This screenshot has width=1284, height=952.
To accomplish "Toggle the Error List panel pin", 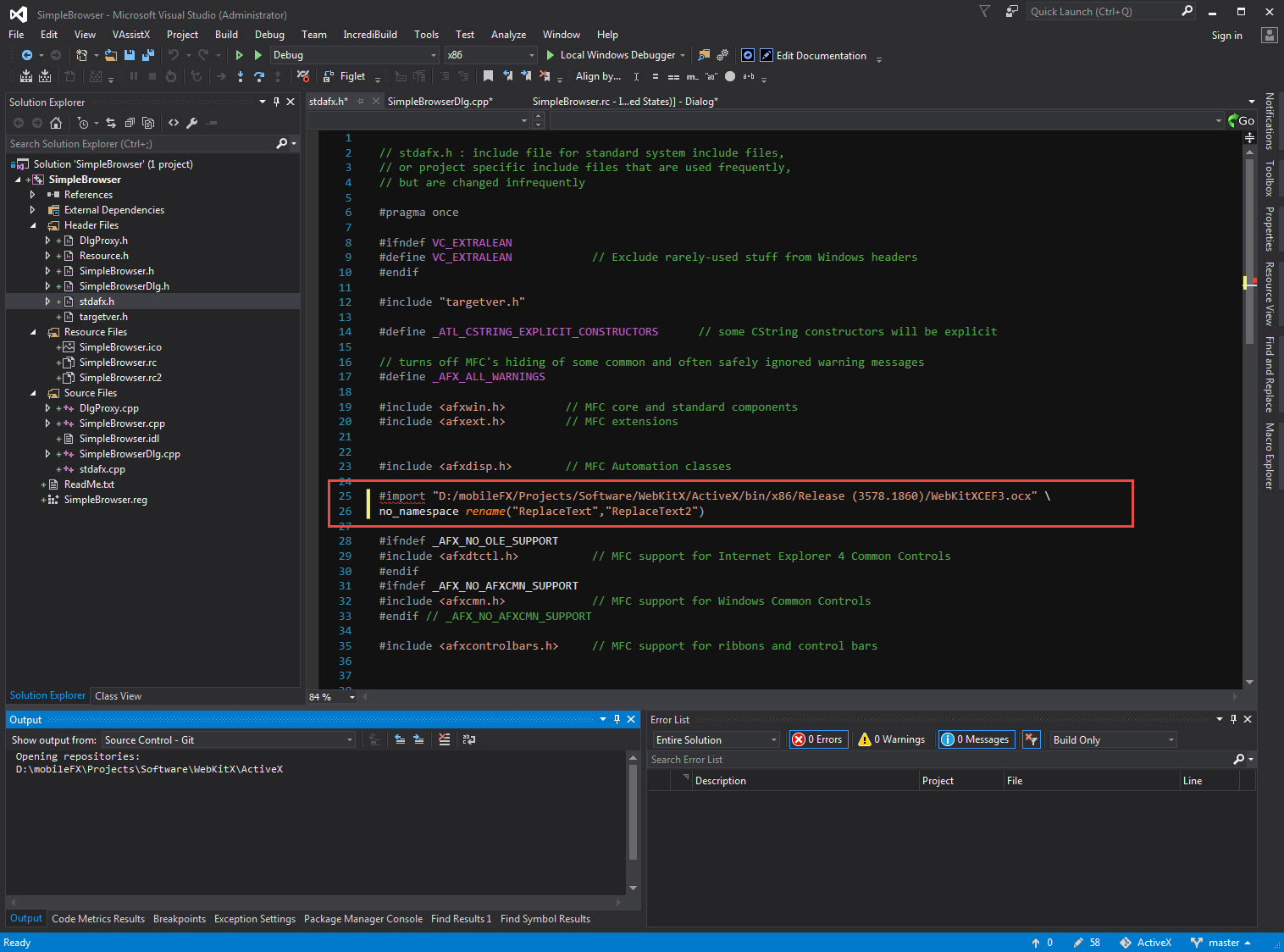I will pyautogui.click(x=1233, y=719).
